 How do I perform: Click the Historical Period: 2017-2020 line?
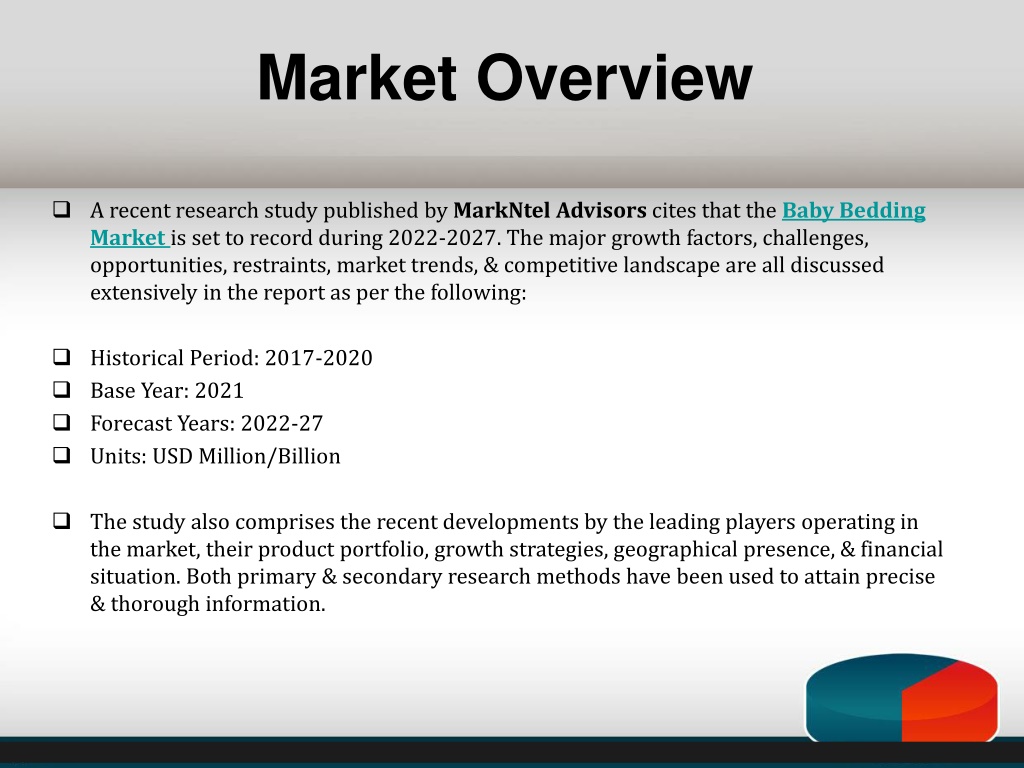[231, 358]
